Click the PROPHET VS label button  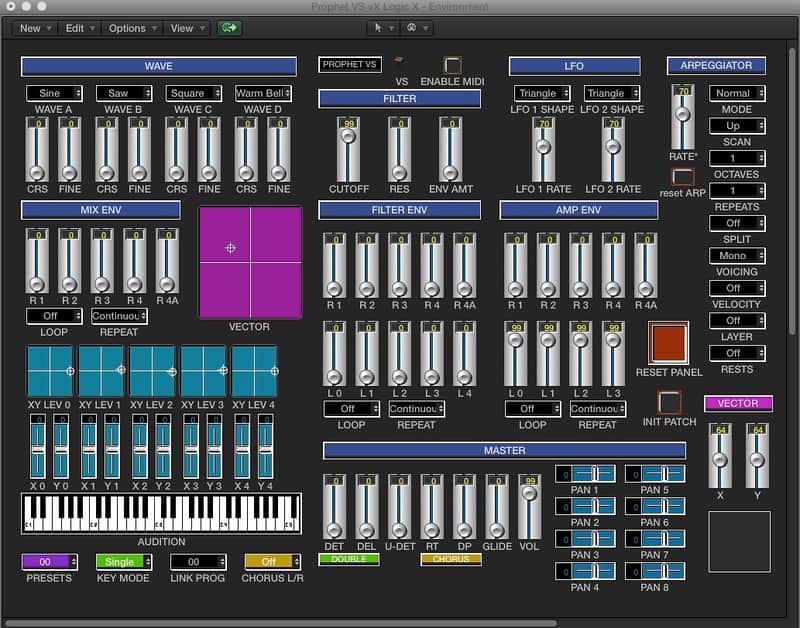point(349,64)
